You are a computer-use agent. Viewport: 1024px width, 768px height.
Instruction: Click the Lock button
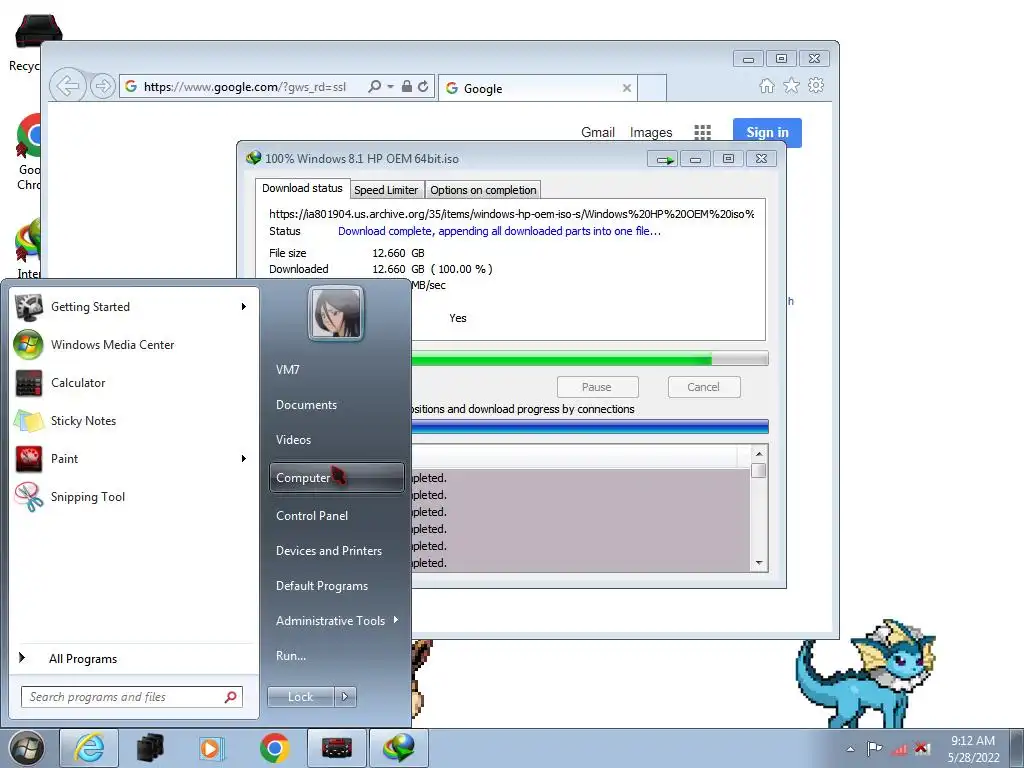pos(301,697)
